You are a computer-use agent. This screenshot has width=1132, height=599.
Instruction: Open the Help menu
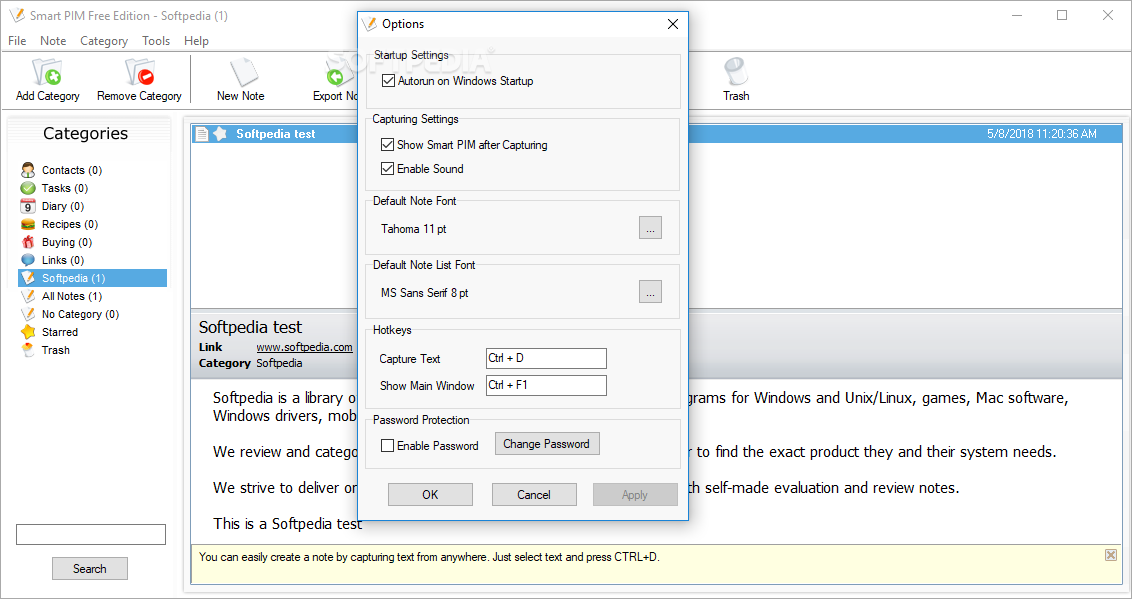click(196, 41)
